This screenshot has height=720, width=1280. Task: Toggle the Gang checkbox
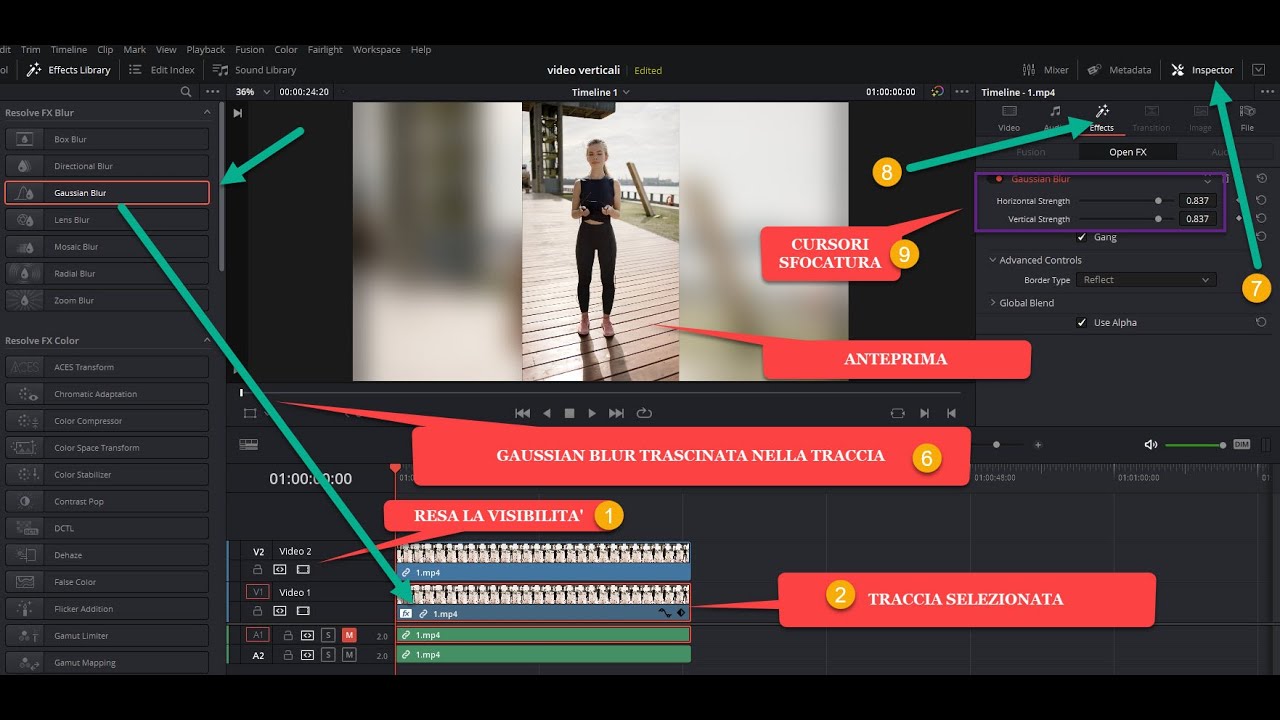(x=1082, y=237)
